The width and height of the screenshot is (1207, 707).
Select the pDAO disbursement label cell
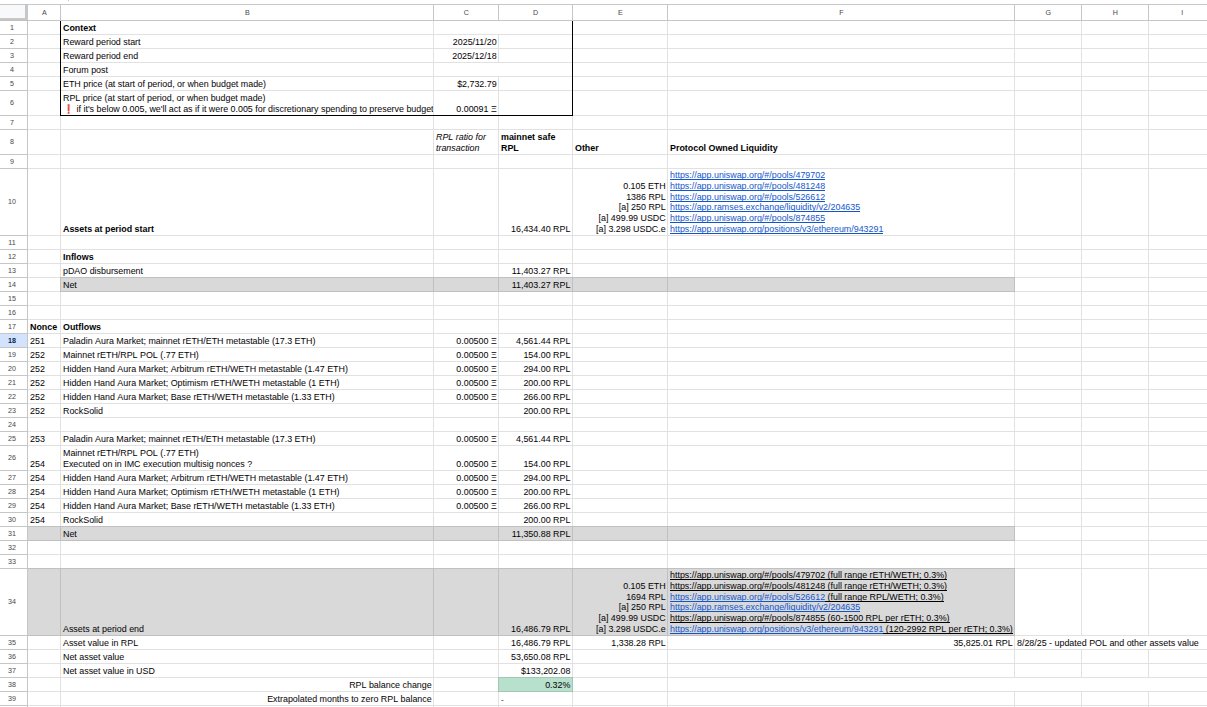pyautogui.click(x=246, y=271)
